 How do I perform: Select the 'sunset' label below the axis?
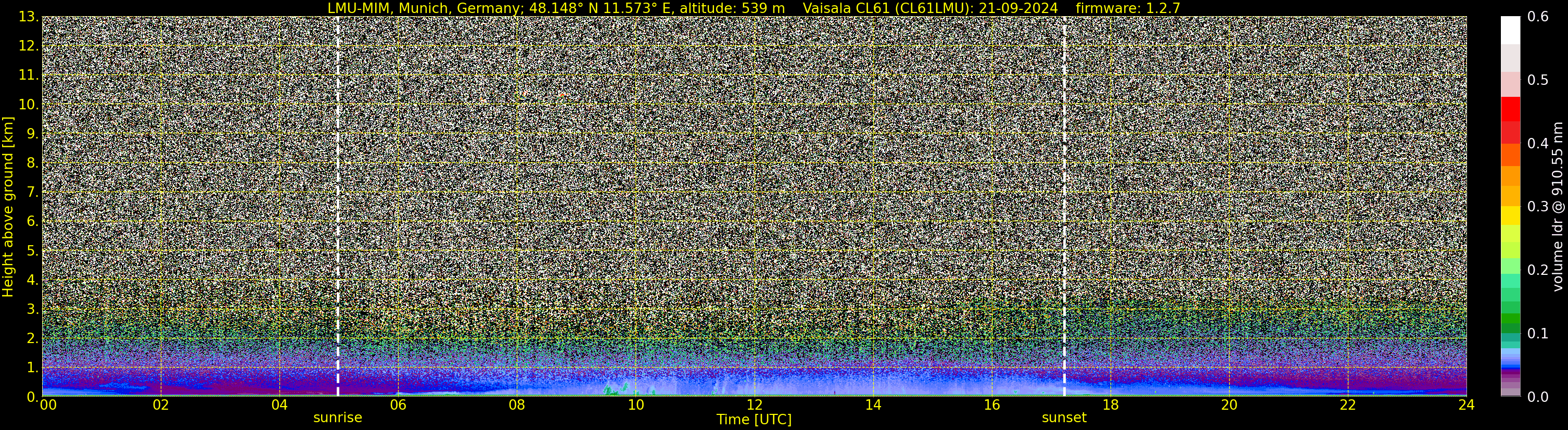pyautogui.click(x=1064, y=418)
